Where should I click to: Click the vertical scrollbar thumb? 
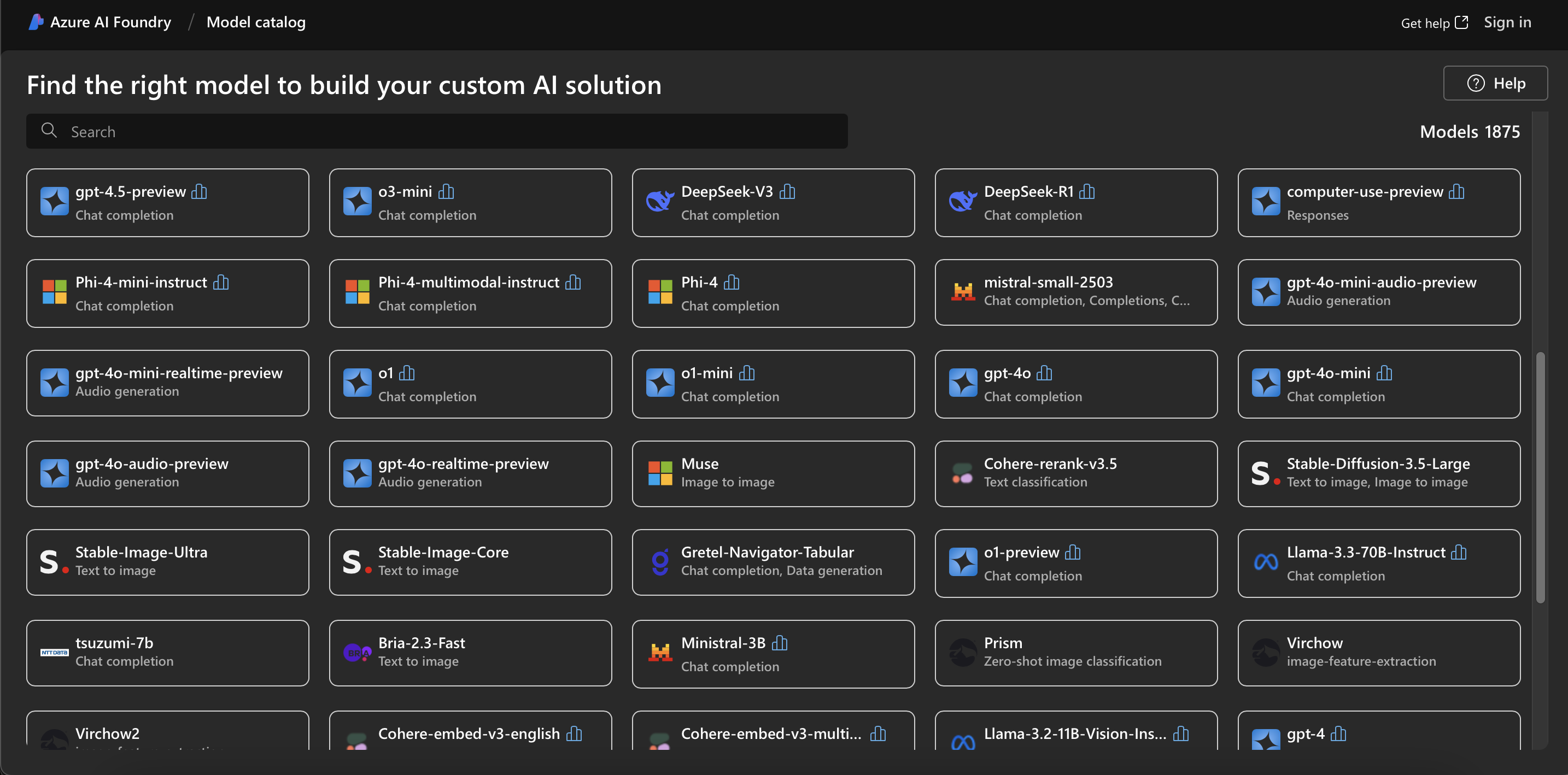pos(1540,478)
